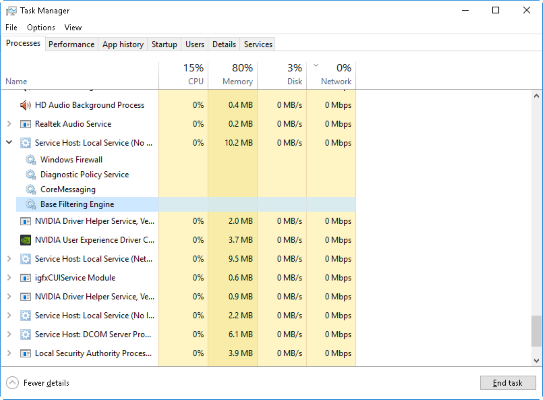543x400 pixels.
Task: Click Fewer details toggle
Action: click(x=38, y=383)
